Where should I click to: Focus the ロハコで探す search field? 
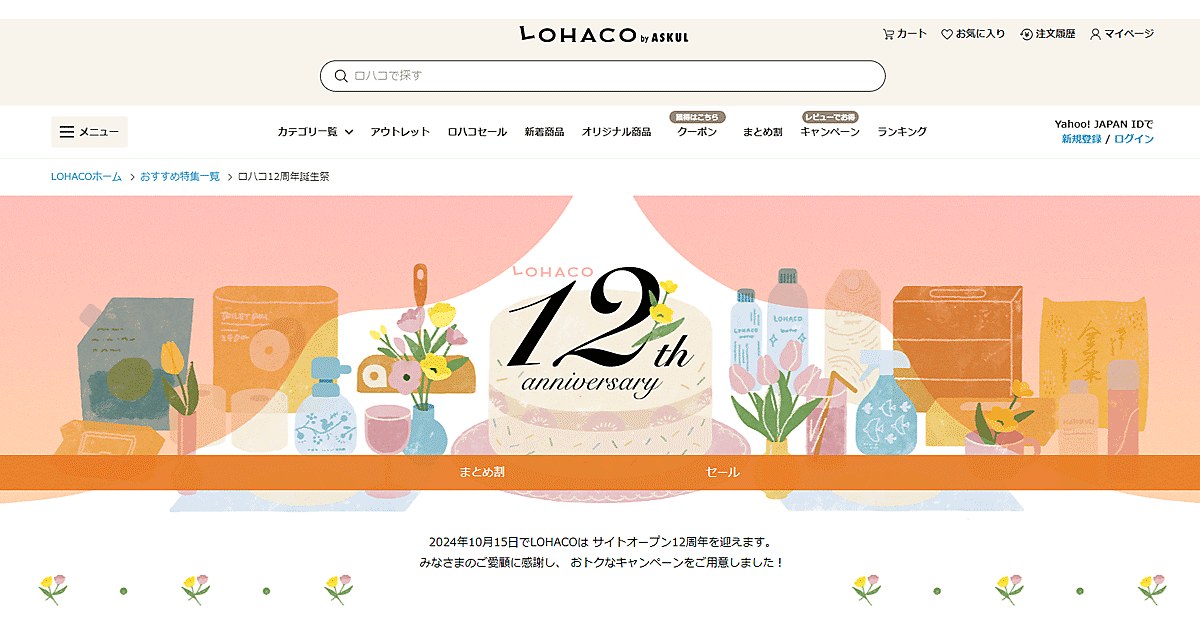pos(602,76)
